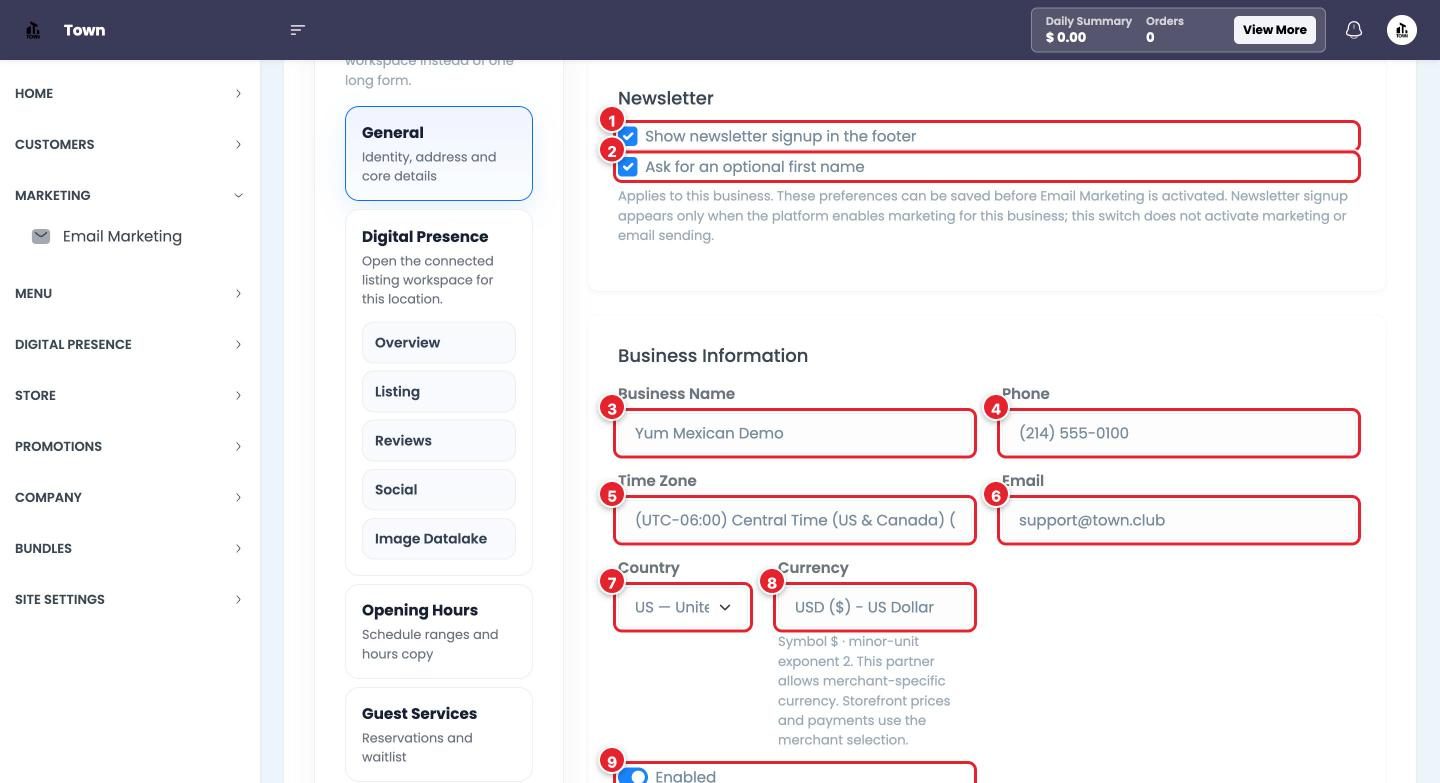Expand the PROMOTIONS sidebar section

pos(128,446)
